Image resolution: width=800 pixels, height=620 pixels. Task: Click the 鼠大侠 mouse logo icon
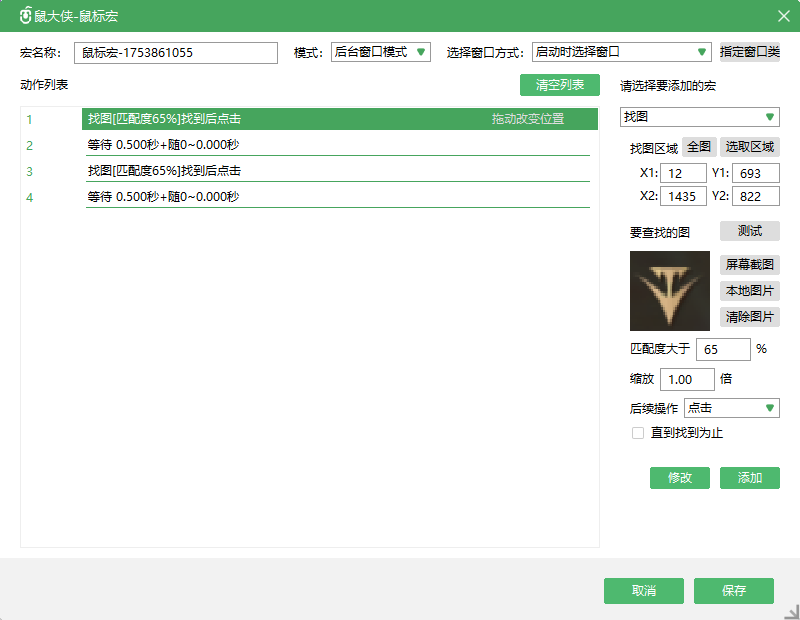tap(26, 16)
